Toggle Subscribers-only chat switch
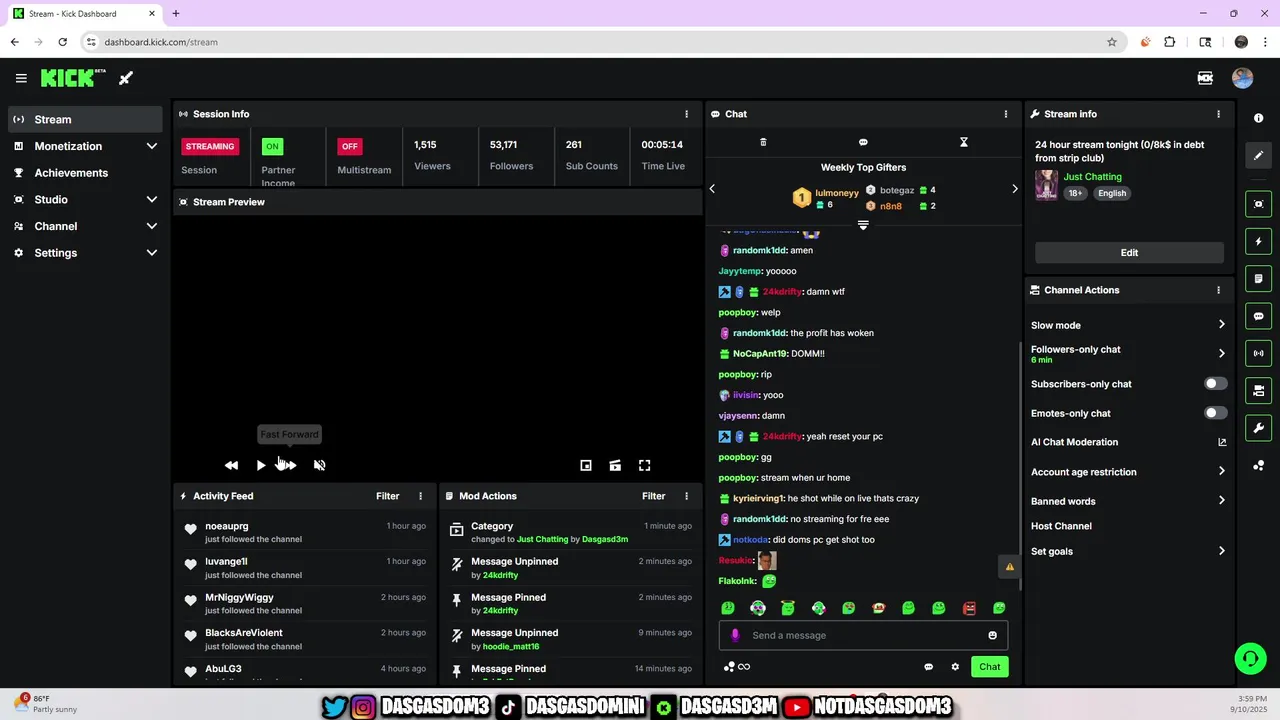 tap(1215, 384)
